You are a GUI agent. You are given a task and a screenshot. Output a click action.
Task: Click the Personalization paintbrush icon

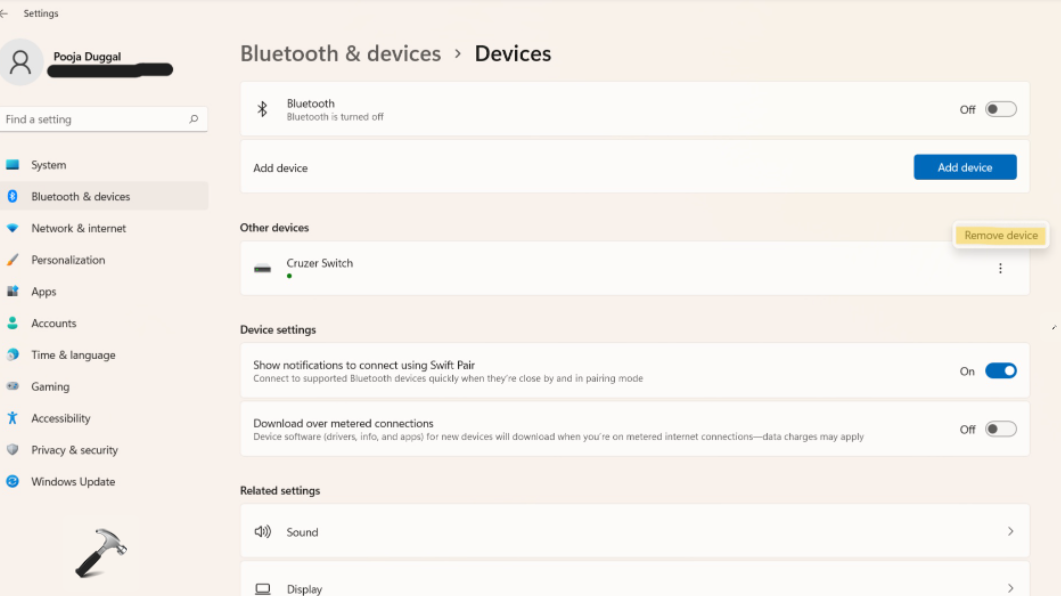(13, 260)
